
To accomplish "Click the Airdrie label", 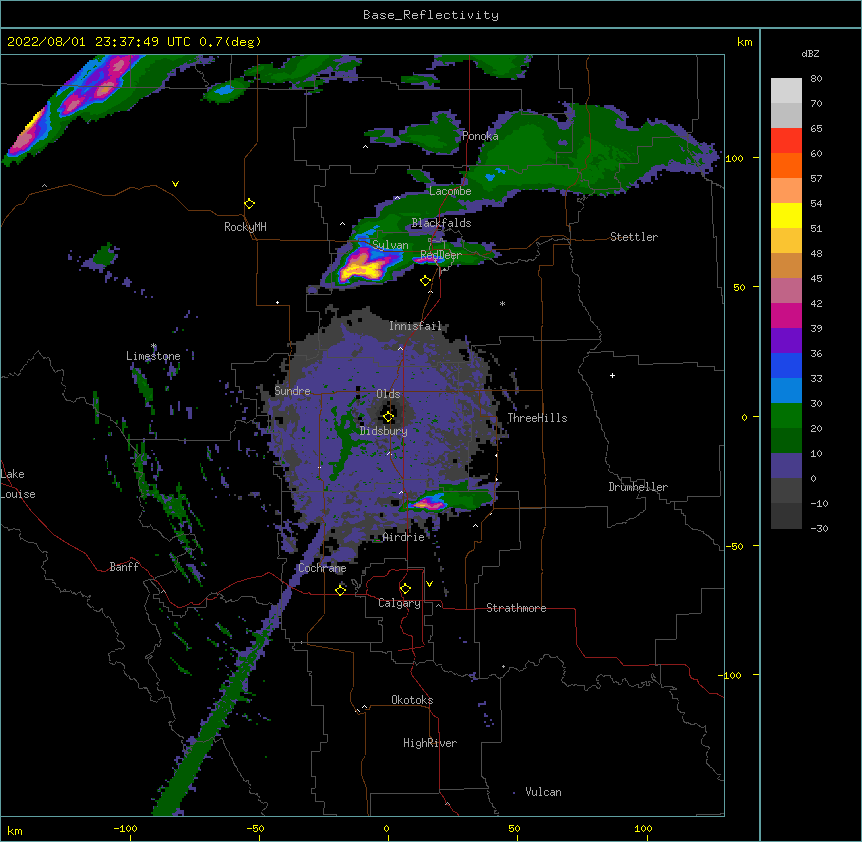I will [404, 537].
